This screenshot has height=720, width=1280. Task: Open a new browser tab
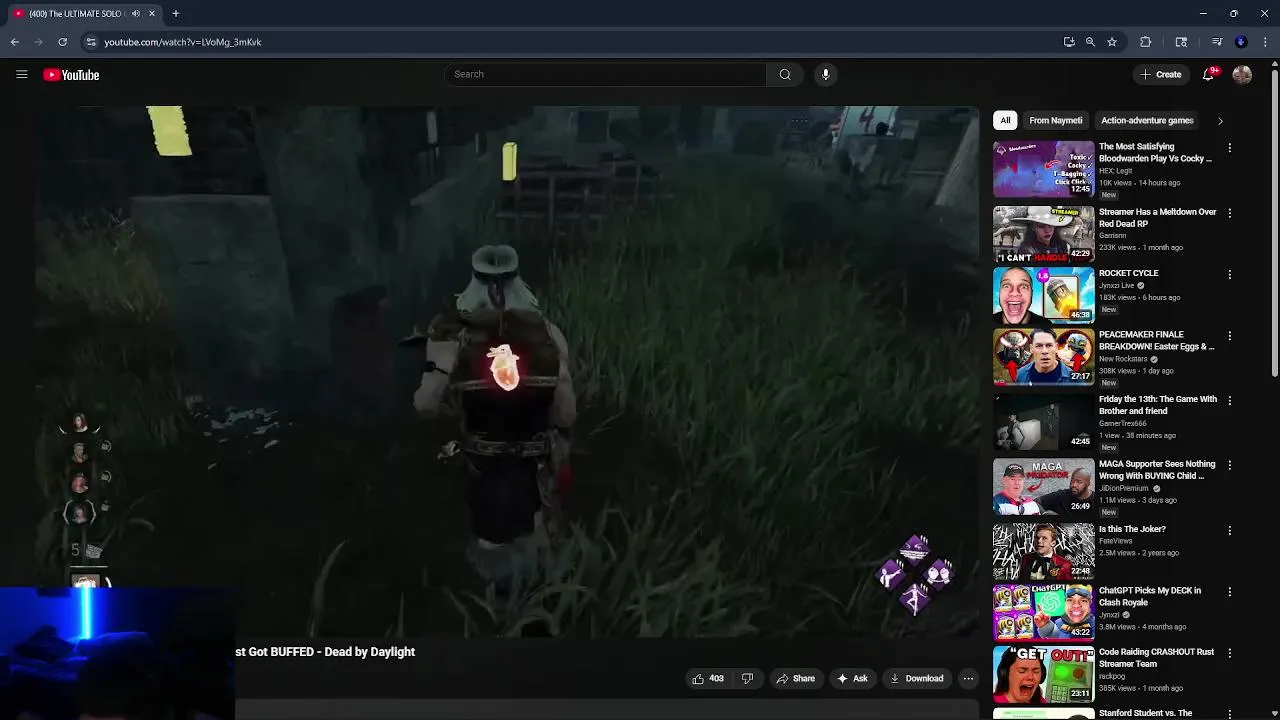click(175, 14)
